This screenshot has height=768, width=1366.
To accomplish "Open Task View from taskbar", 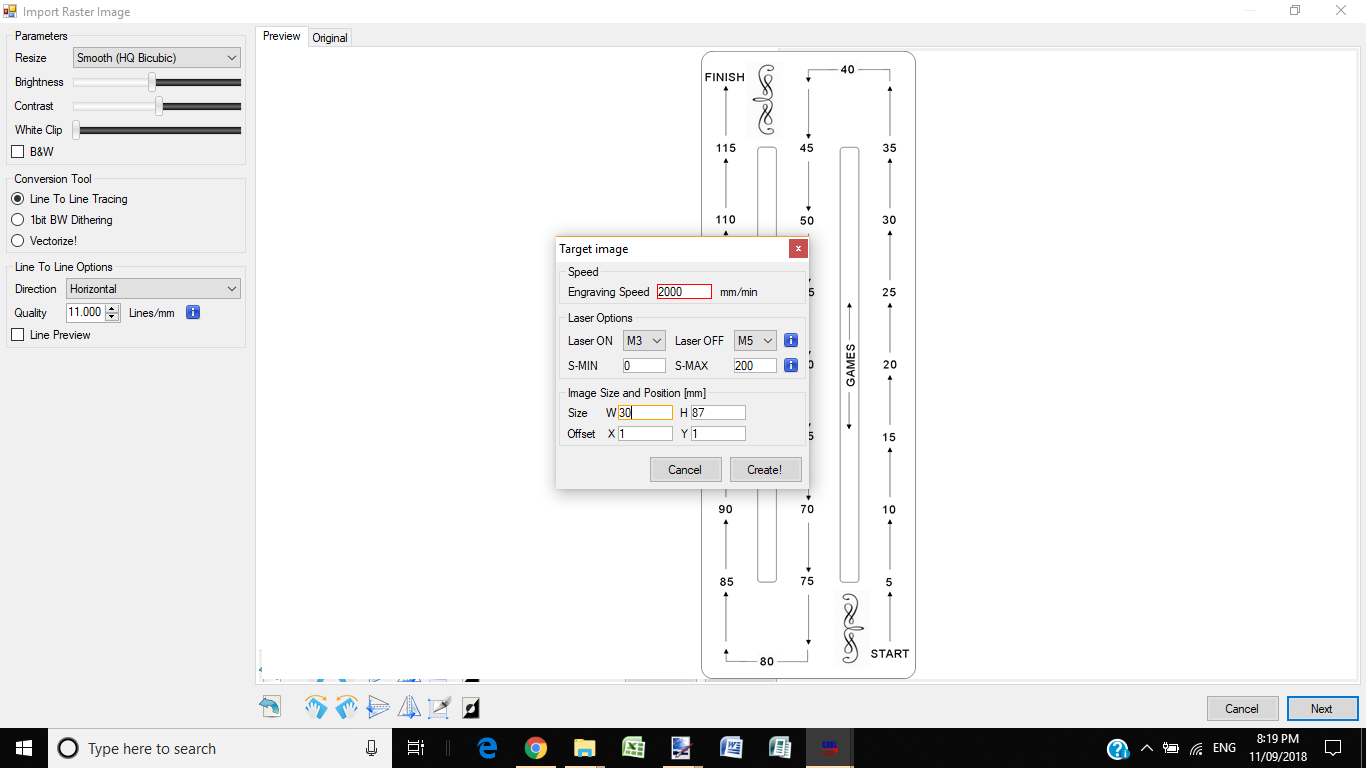I will pyautogui.click(x=416, y=748).
